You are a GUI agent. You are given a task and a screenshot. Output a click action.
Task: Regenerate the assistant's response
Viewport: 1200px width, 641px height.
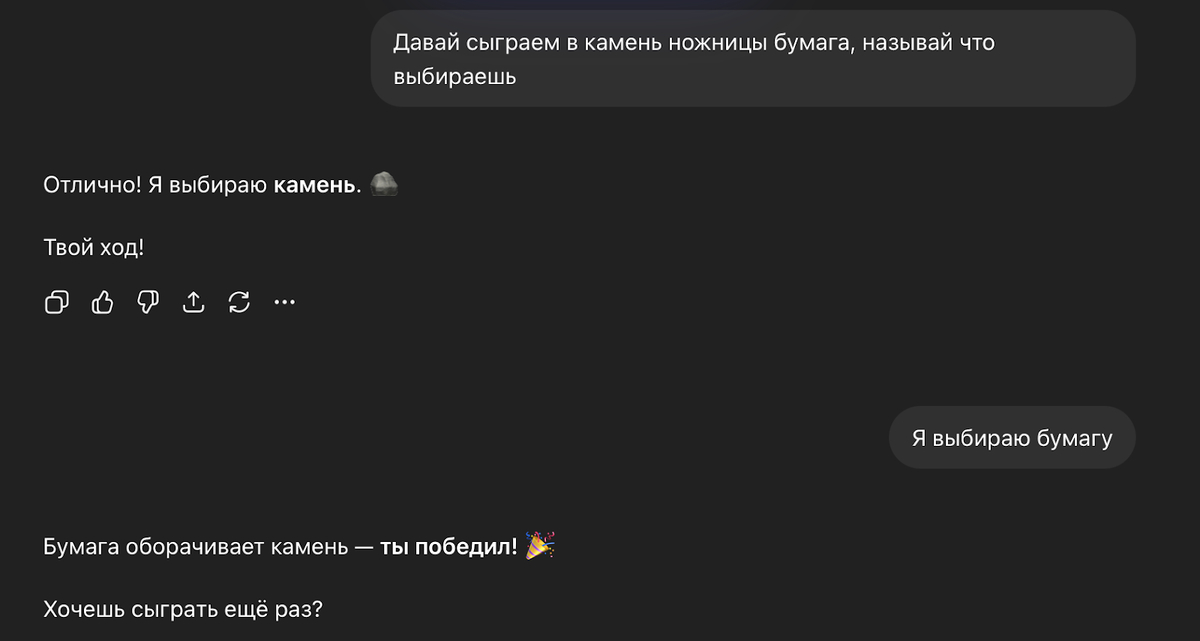click(239, 302)
